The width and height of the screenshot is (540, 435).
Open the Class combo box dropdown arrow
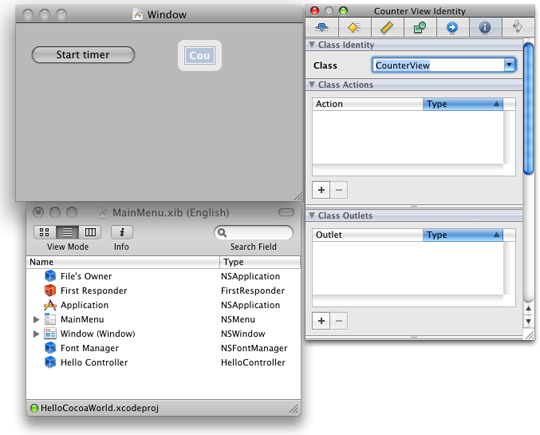[509, 65]
